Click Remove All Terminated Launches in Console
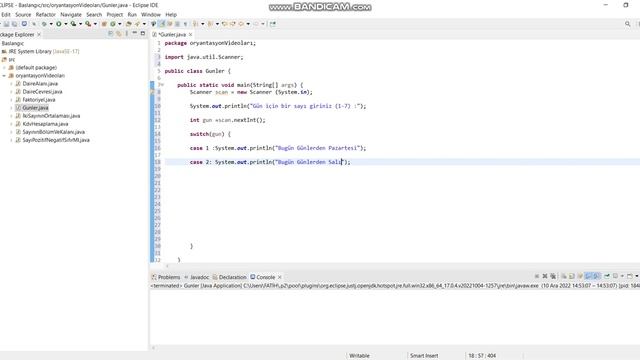Viewport: 640px width, 360px height. pyautogui.click(x=553, y=276)
